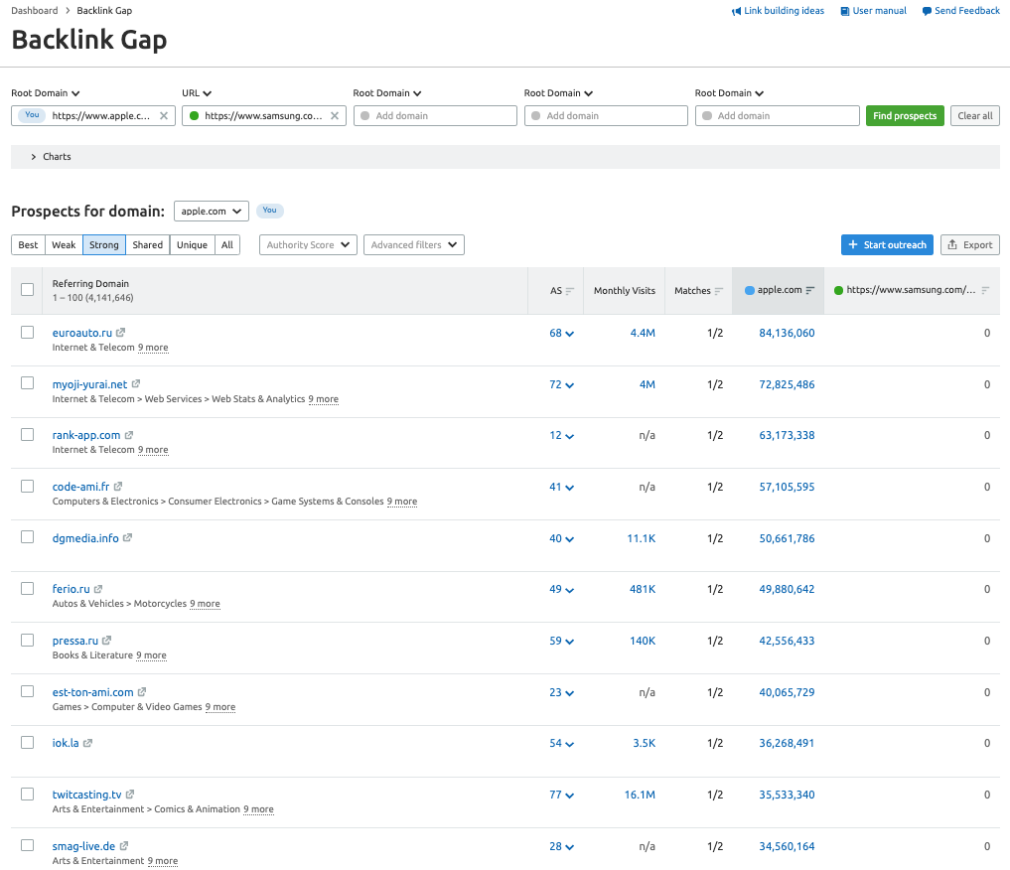
Task: Sort by samsung.com column icon
Action: tap(985, 290)
